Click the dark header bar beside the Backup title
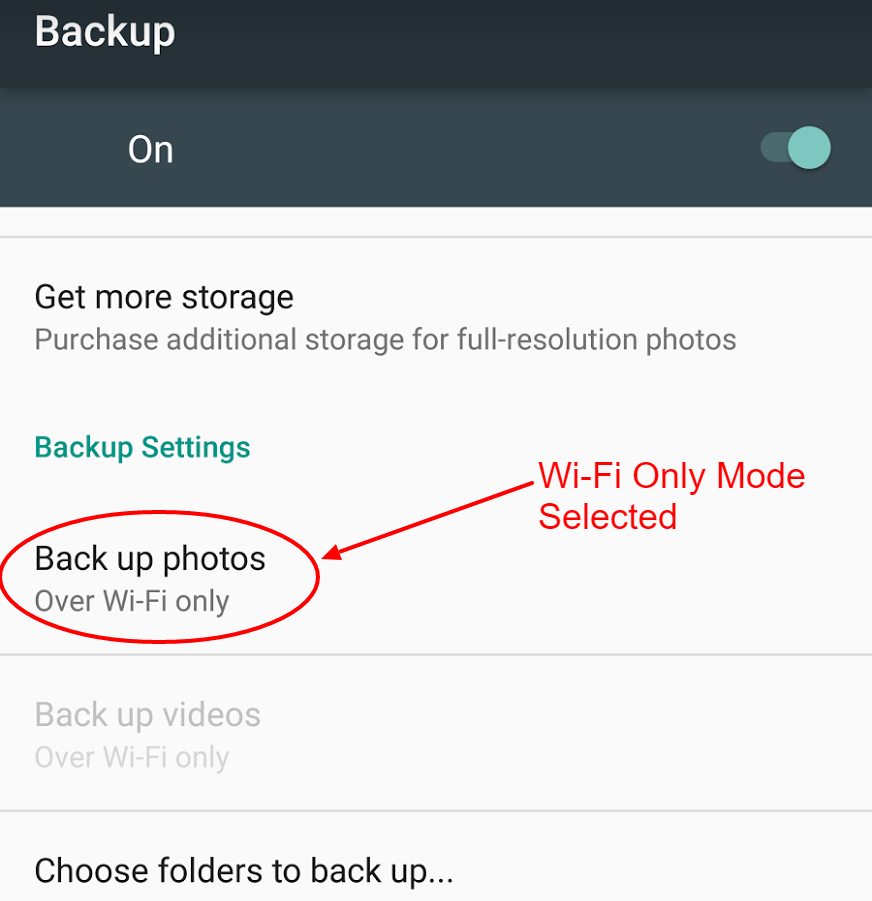The width and height of the screenshot is (872, 901). [517, 44]
